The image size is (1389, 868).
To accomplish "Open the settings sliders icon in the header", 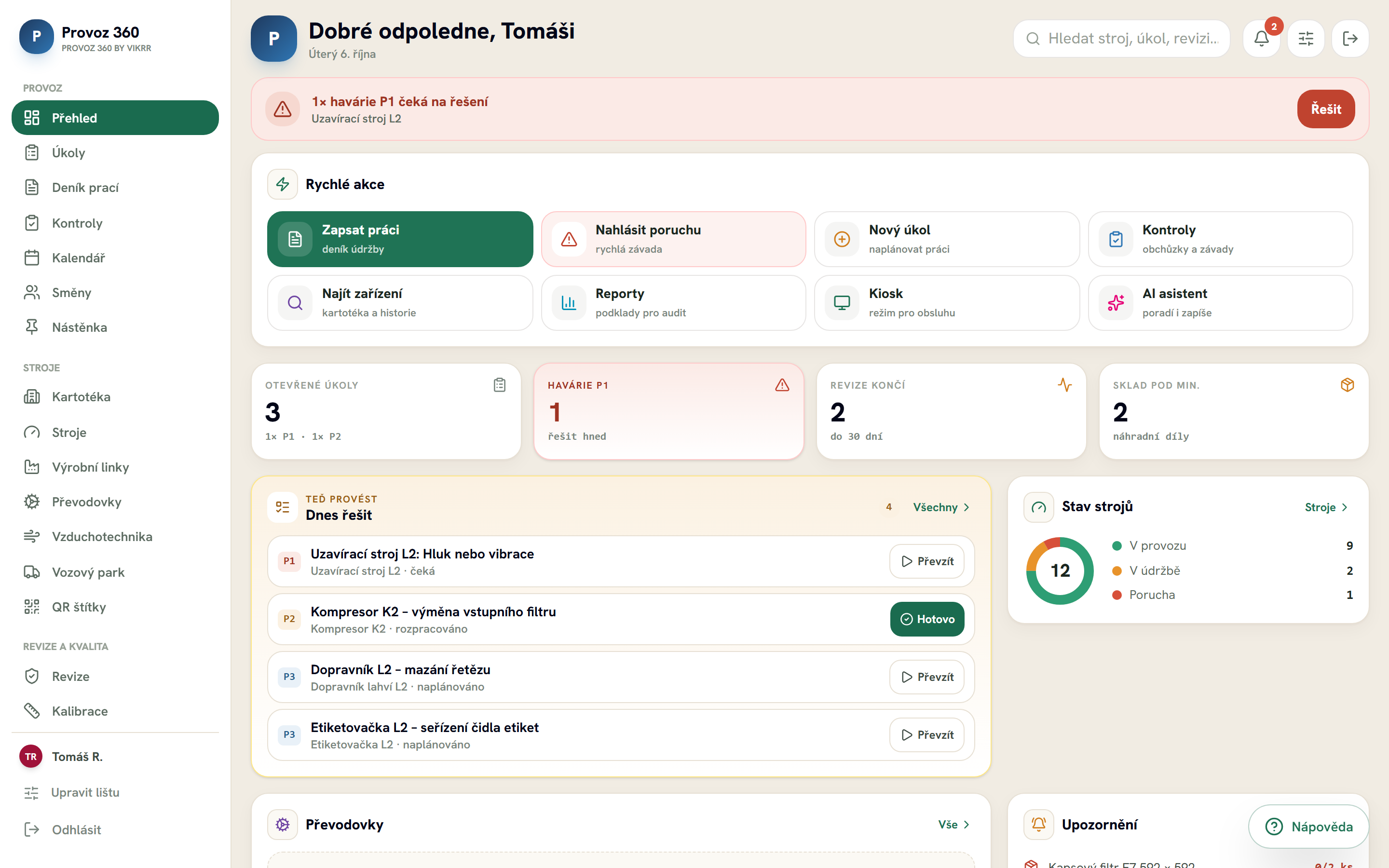I will click(x=1306, y=39).
